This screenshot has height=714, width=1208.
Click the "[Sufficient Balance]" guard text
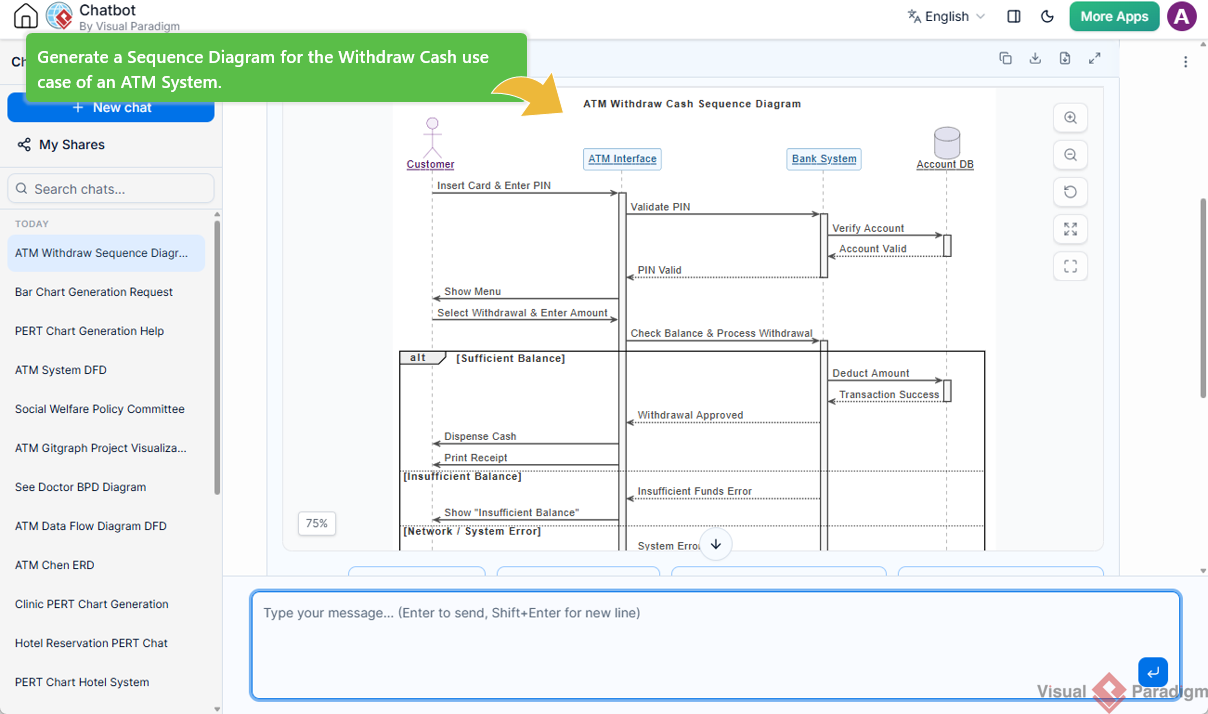(x=511, y=358)
